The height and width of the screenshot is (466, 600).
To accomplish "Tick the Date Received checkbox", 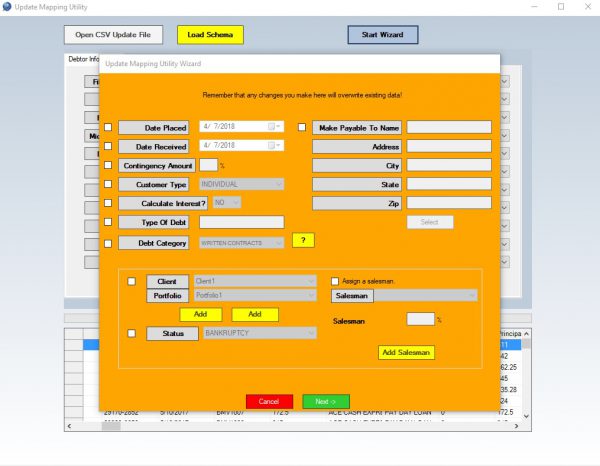I will tap(108, 146).
